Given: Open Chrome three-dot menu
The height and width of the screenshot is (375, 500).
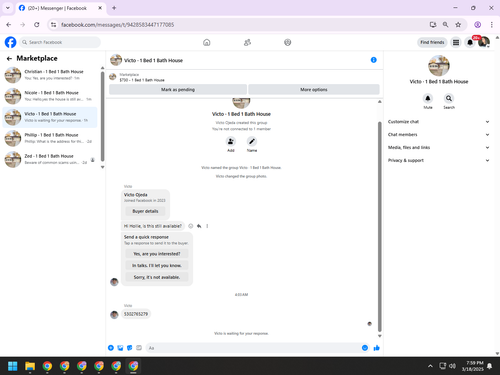Looking at the screenshot, I should coord(492,25).
